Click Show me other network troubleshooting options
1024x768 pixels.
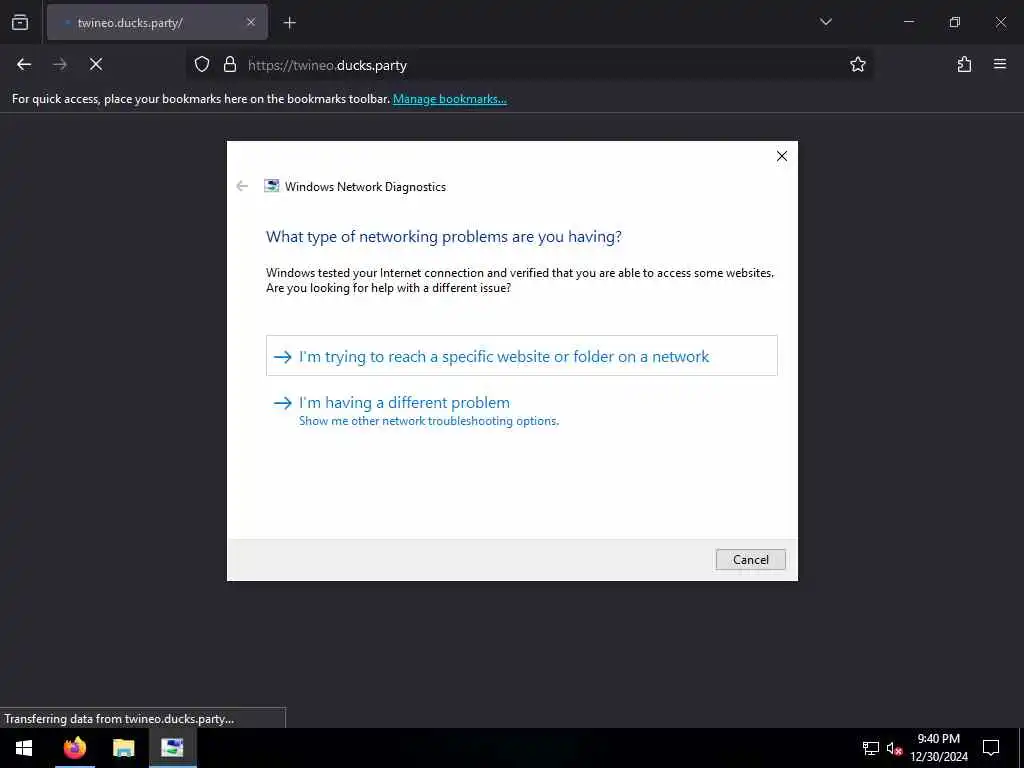[429, 421]
